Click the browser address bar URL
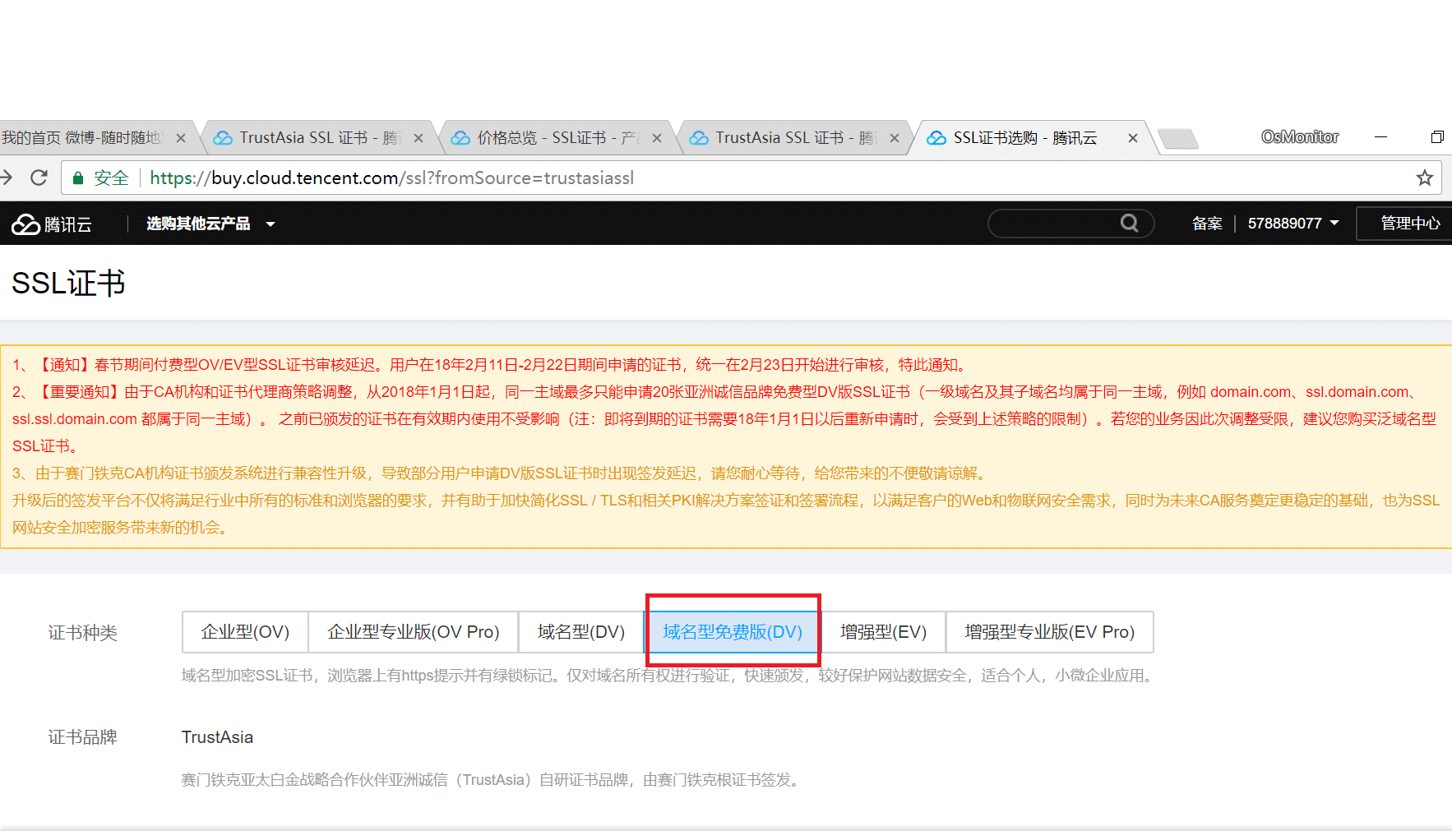The height and width of the screenshot is (840, 1452). click(x=391, y=178)
